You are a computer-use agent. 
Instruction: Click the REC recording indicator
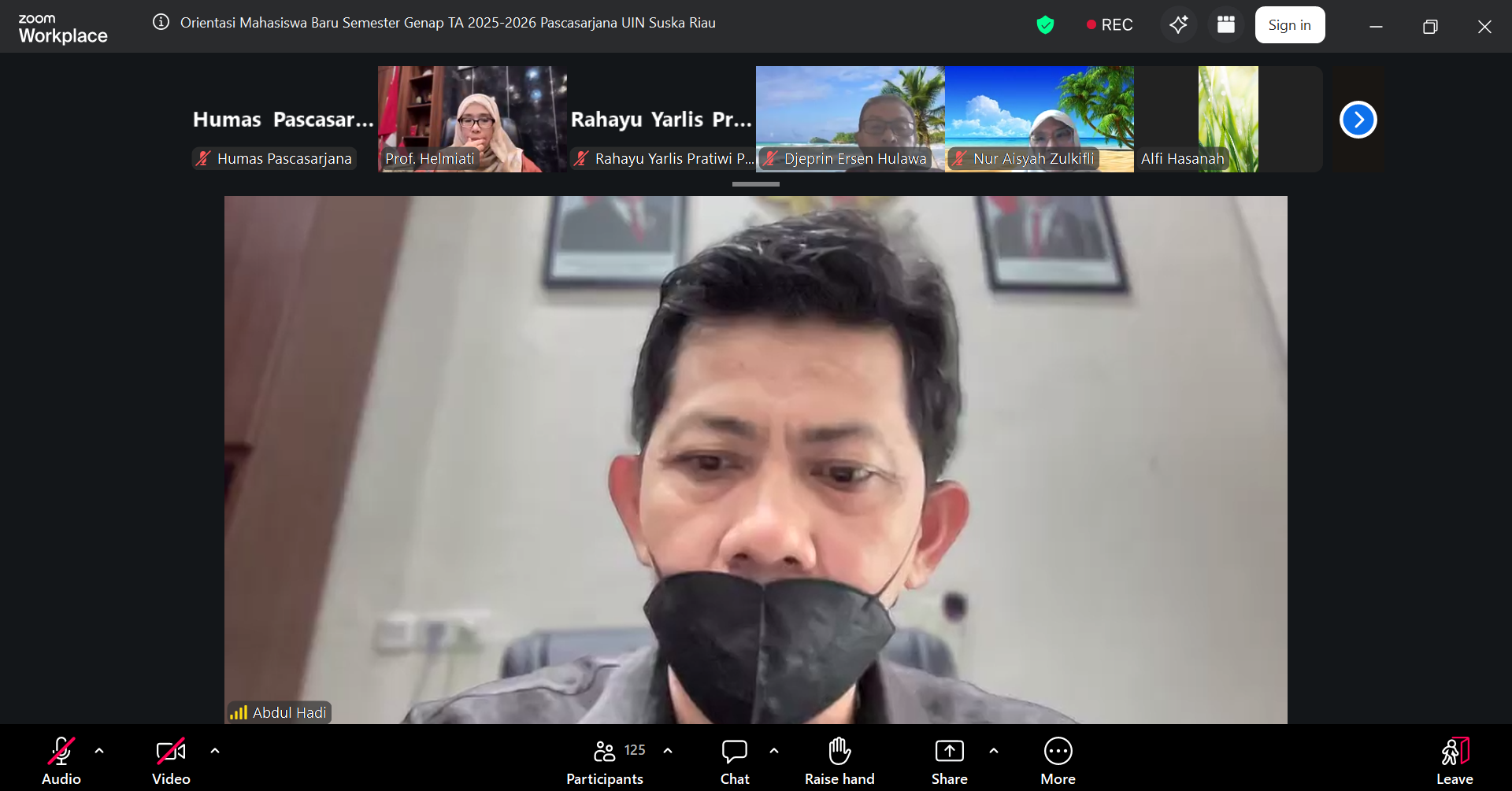[x=1109, y=25]
